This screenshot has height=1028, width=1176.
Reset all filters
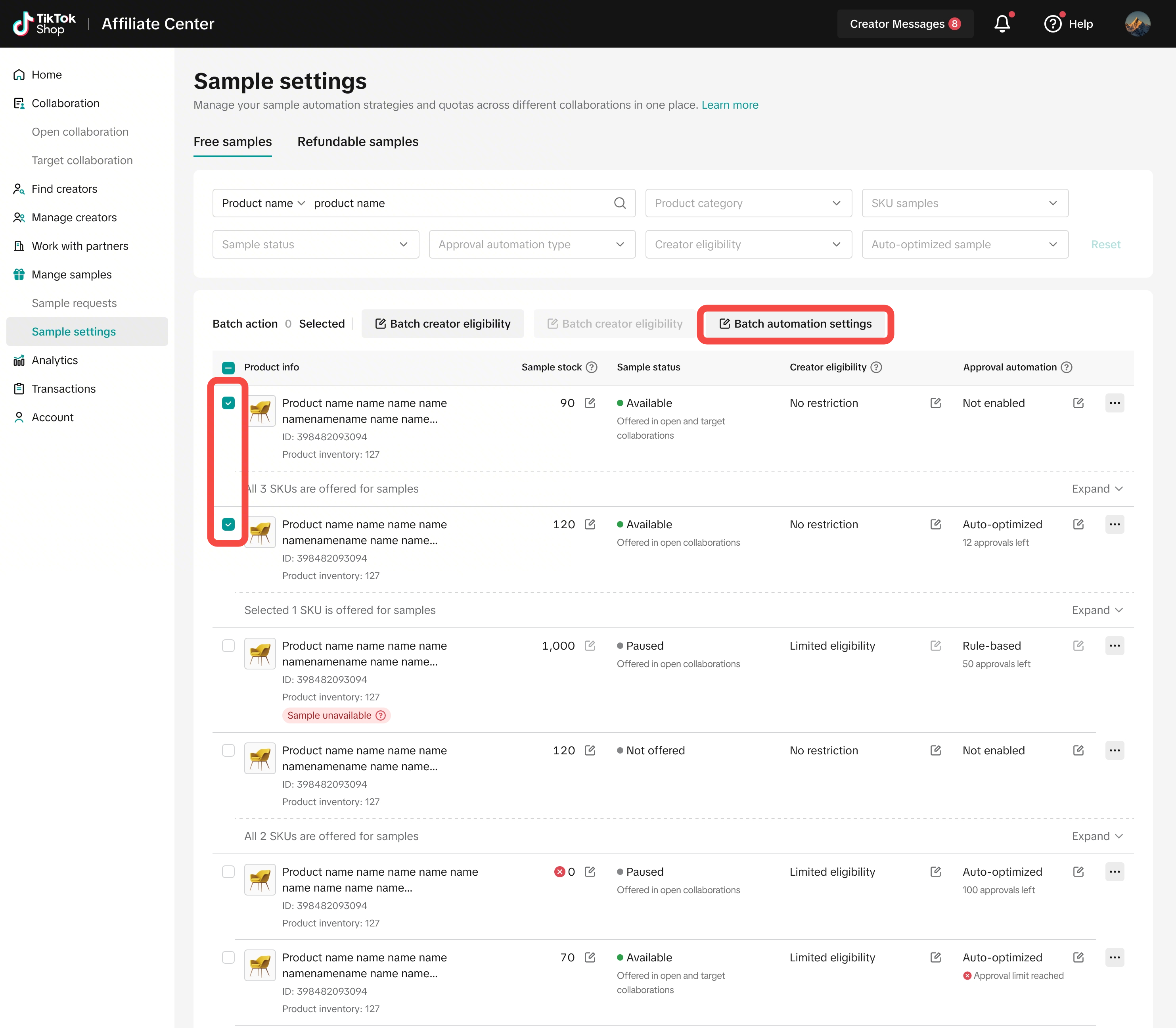tap(1105, 244)
